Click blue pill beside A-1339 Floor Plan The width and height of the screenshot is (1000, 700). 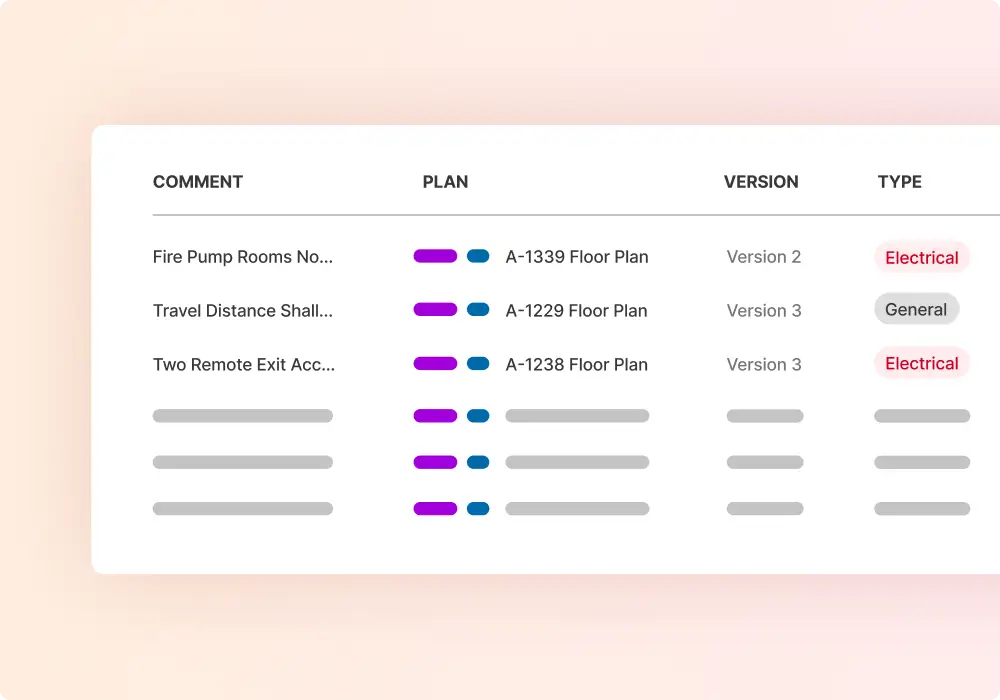click(478, 256)
